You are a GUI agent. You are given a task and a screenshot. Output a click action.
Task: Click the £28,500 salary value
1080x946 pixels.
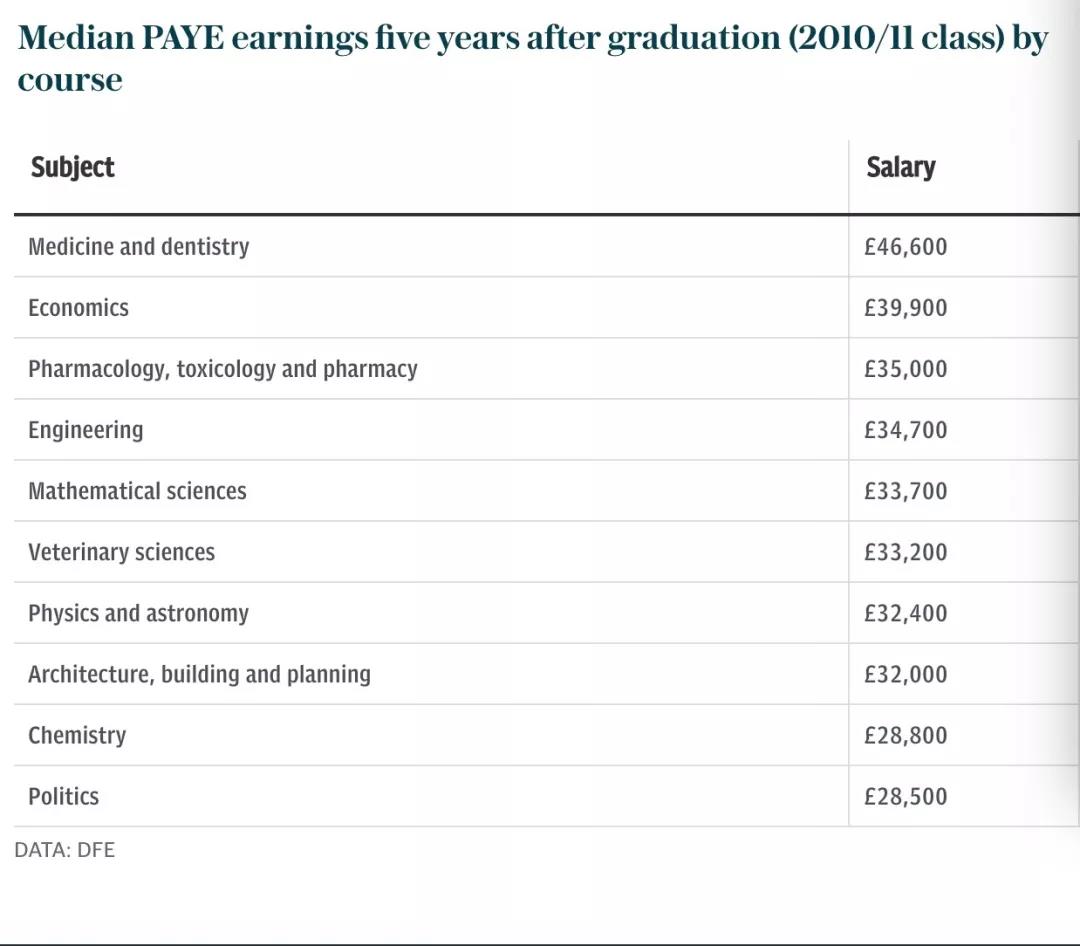[905, 796]
